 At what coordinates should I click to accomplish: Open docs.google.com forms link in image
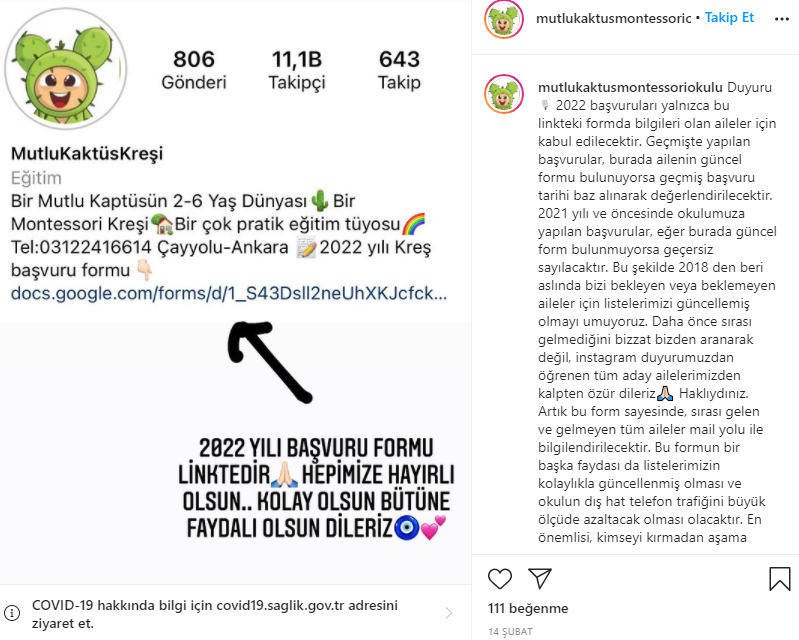pyautogui.click(x=229, y=294)
